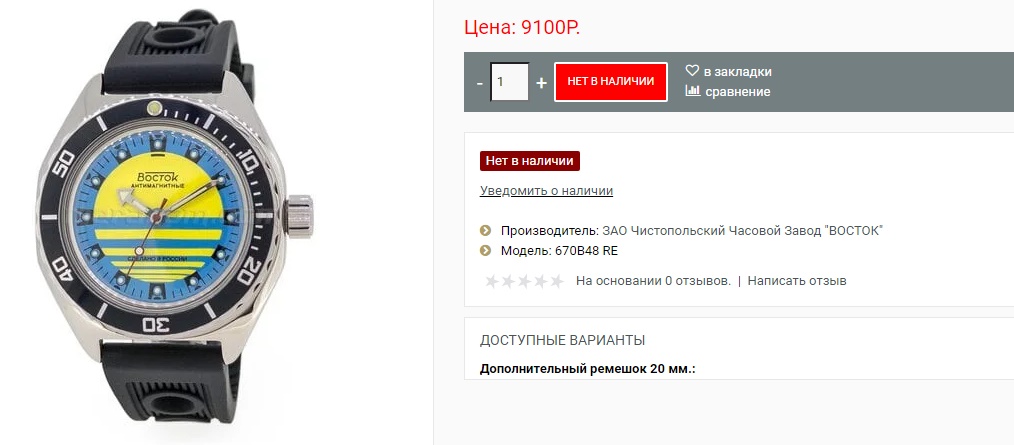Click Написать отзыв to write review

[797, 281]
